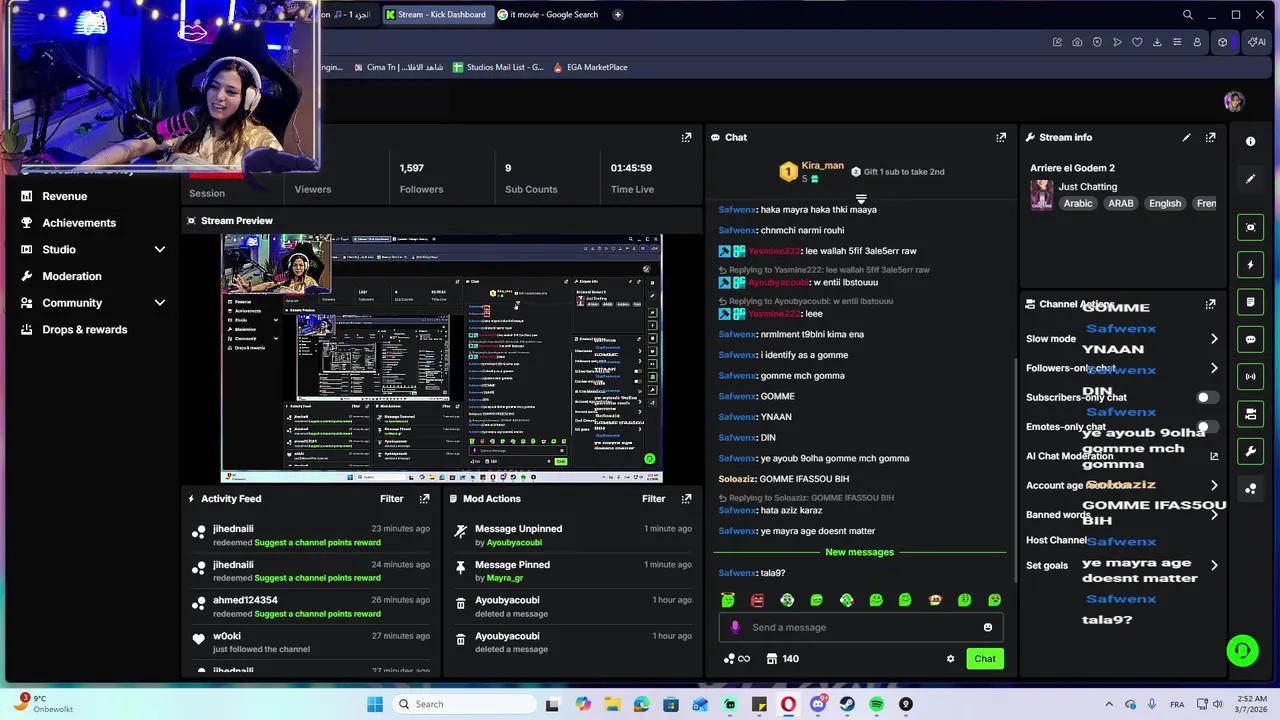Pop out the Channel Actions panel
The width and height of the screenshot is (1280, 720).
(1210, 304)
